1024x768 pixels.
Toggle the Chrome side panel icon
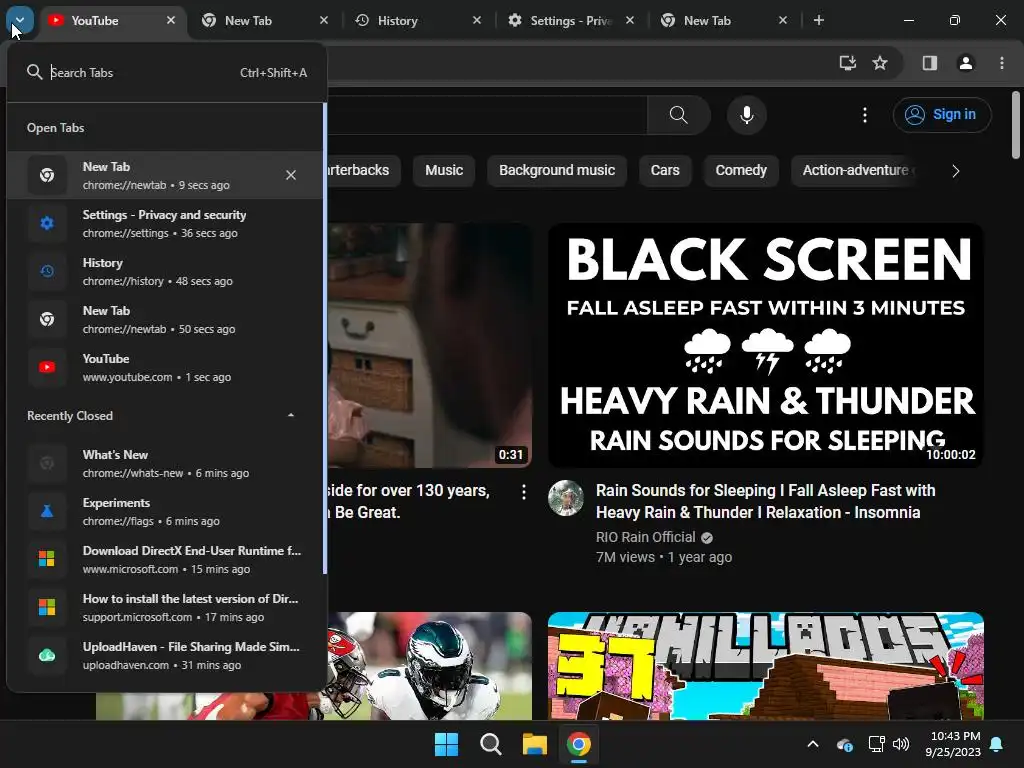point(930,63)
